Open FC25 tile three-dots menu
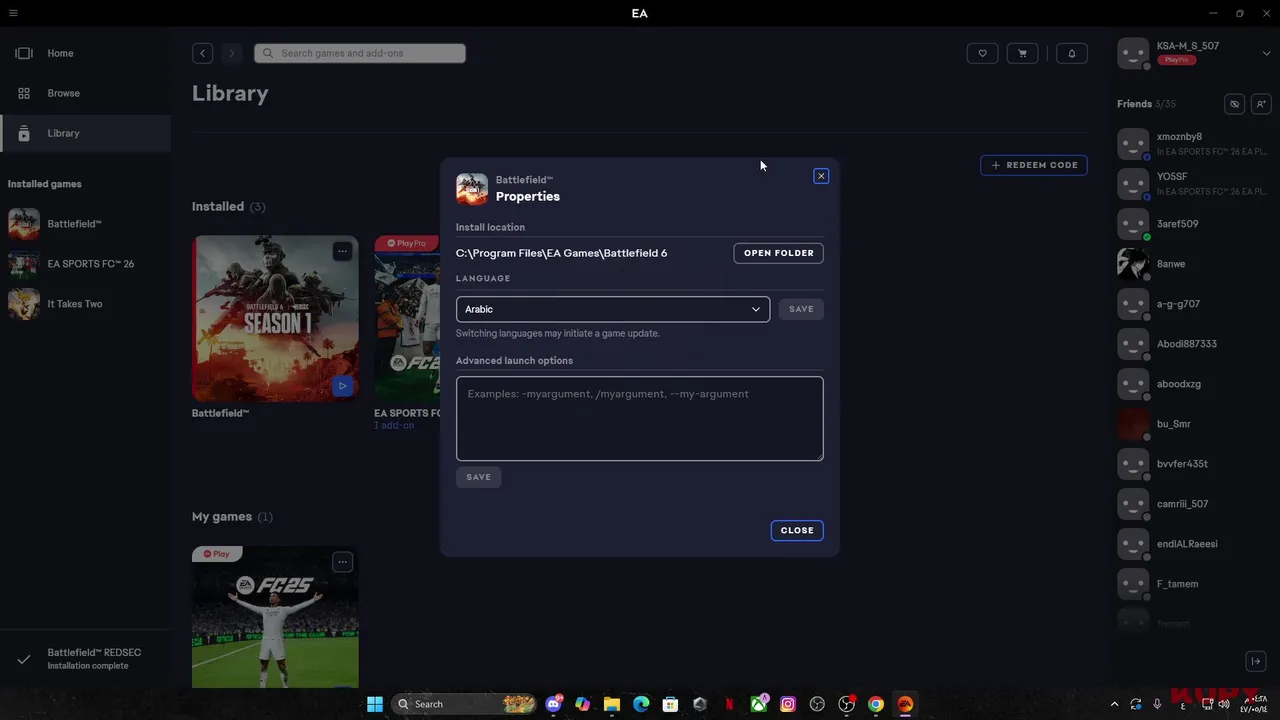The image size is (1280, 720). click(x=342, y=562)
